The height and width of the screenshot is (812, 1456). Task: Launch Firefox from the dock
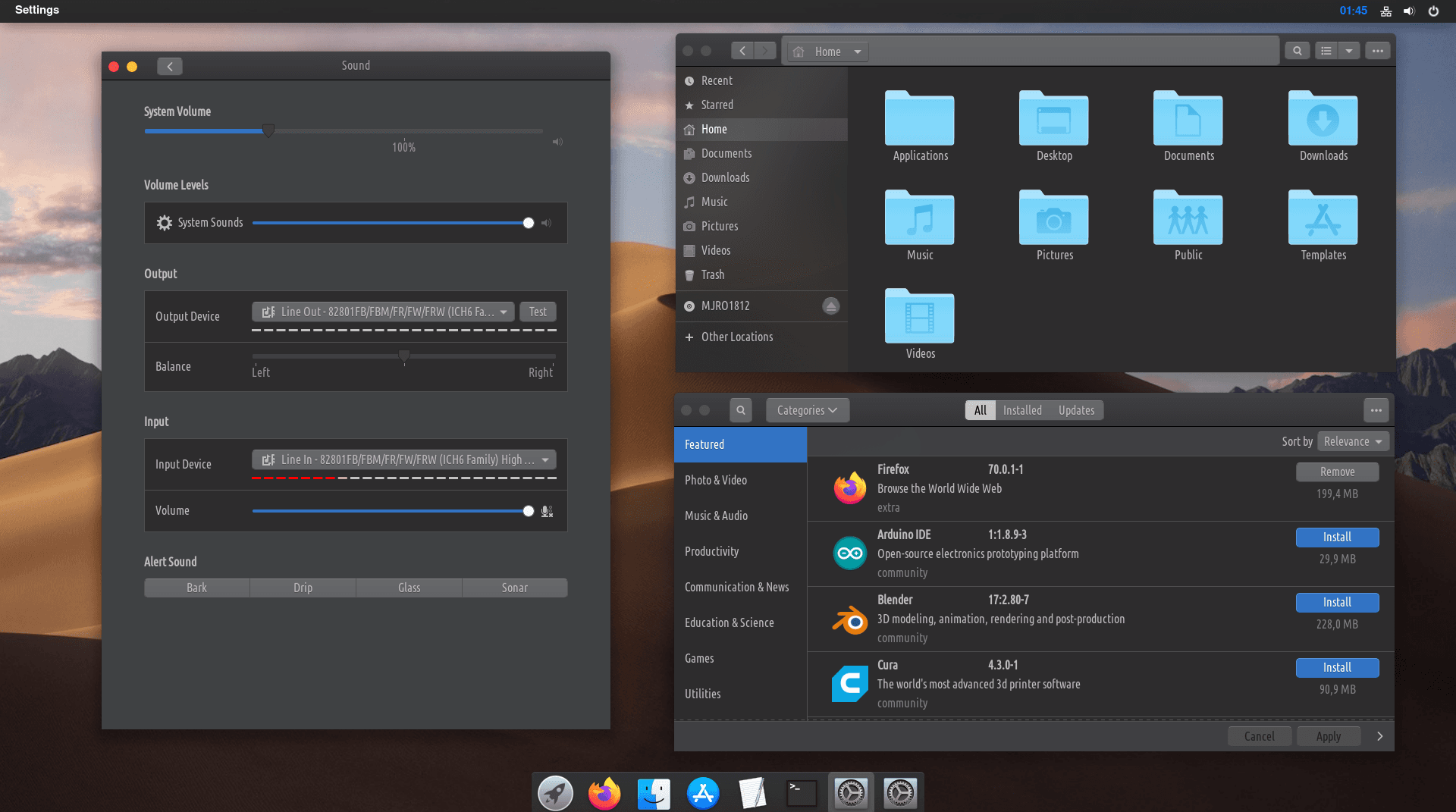coord(604,794)
